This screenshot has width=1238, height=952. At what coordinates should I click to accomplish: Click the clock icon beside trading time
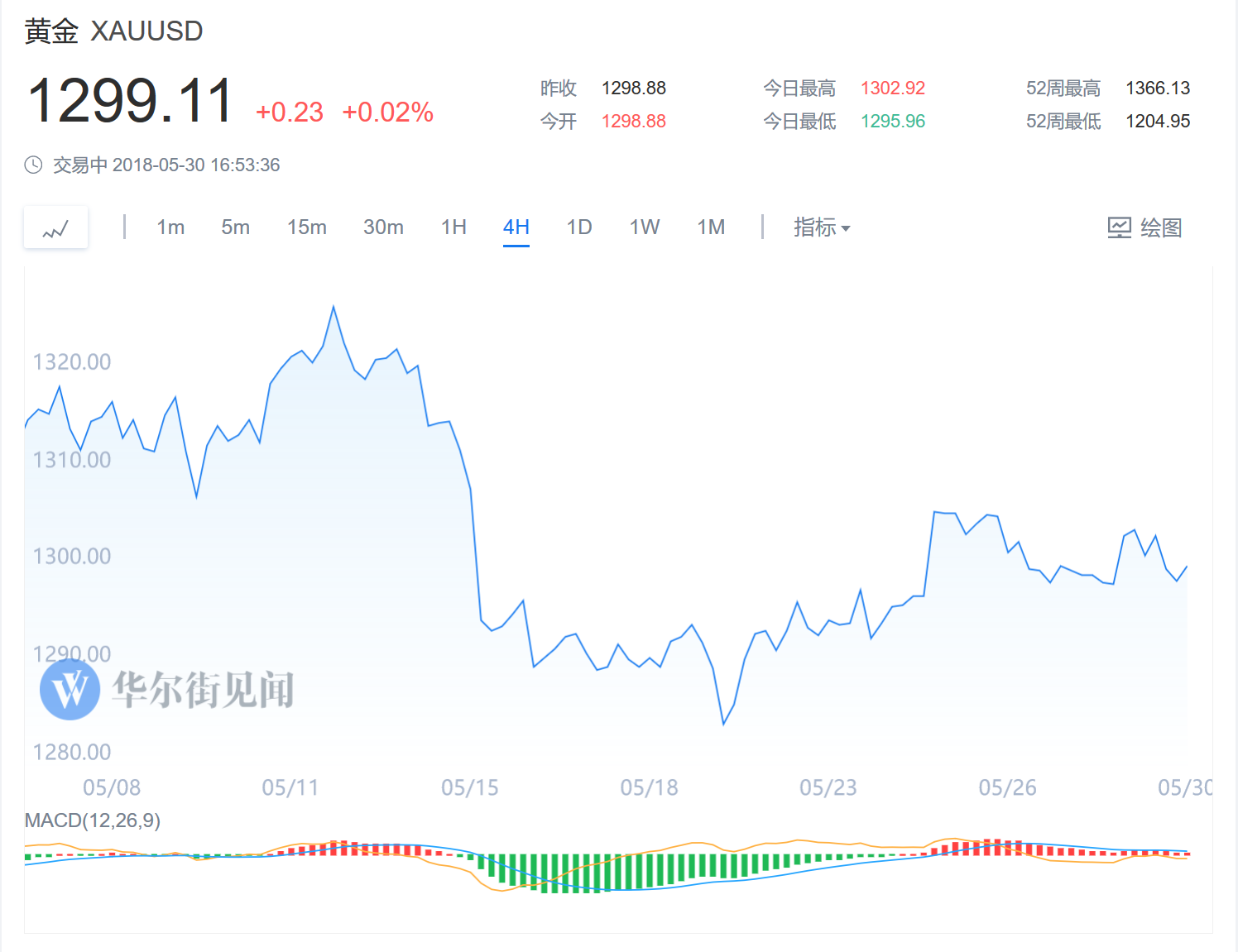(x=33, y=165)
